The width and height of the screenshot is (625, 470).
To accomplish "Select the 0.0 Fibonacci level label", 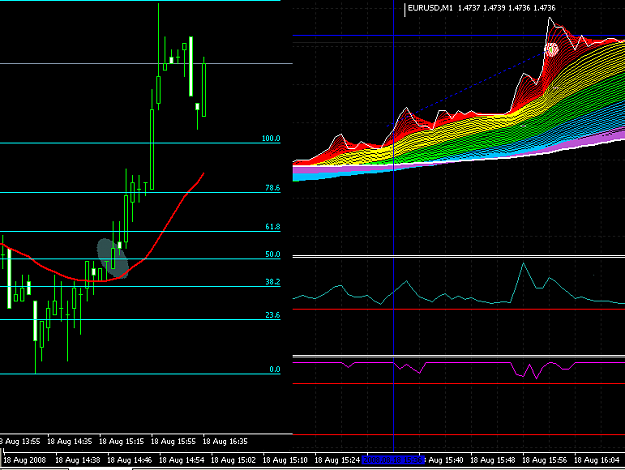I will click(275, 369).
